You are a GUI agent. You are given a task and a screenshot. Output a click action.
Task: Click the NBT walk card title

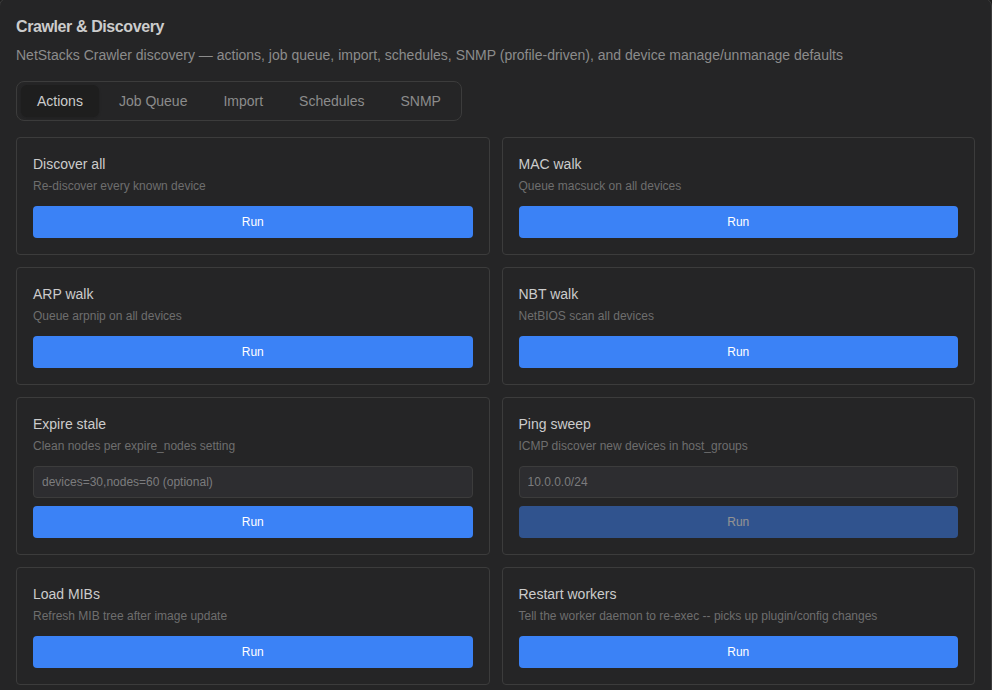point(548,294)
